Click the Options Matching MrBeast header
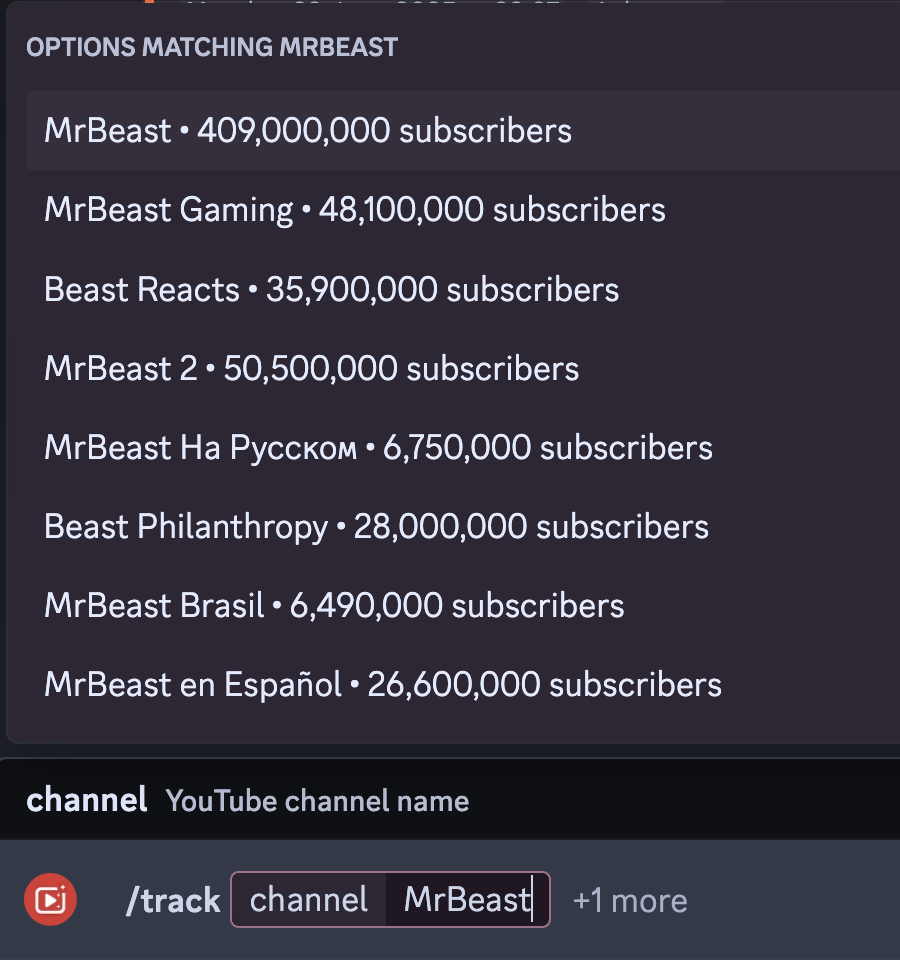This screenshot has height=960, width=900. 212,47
